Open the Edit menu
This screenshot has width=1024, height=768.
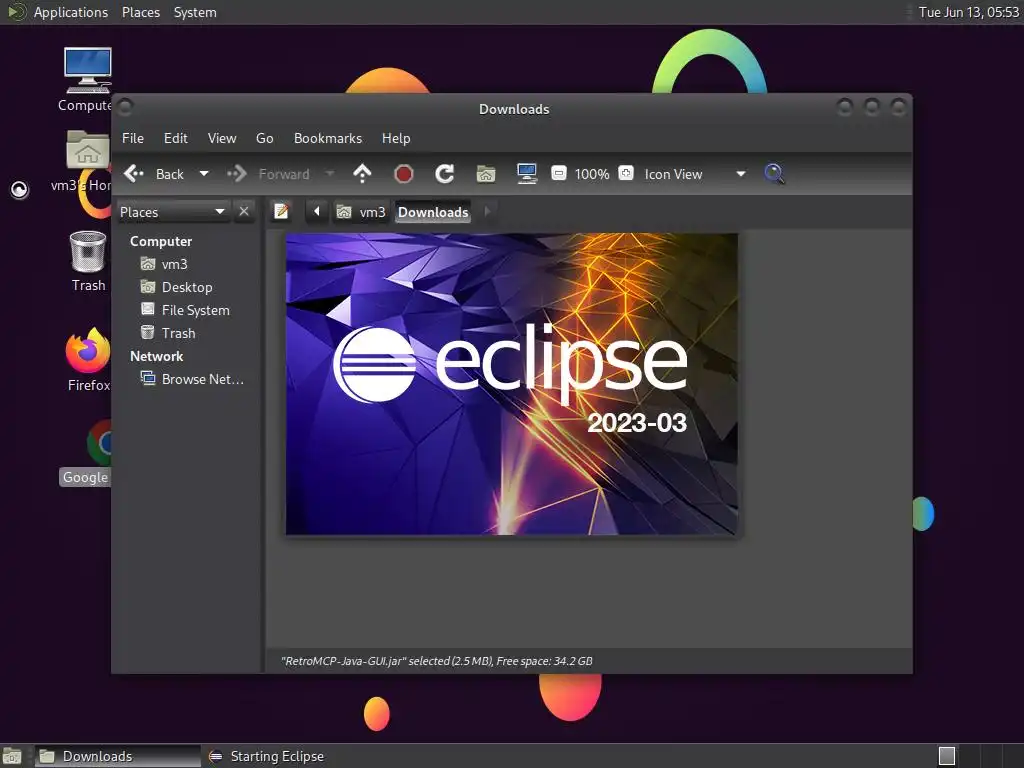coord(175,138)
